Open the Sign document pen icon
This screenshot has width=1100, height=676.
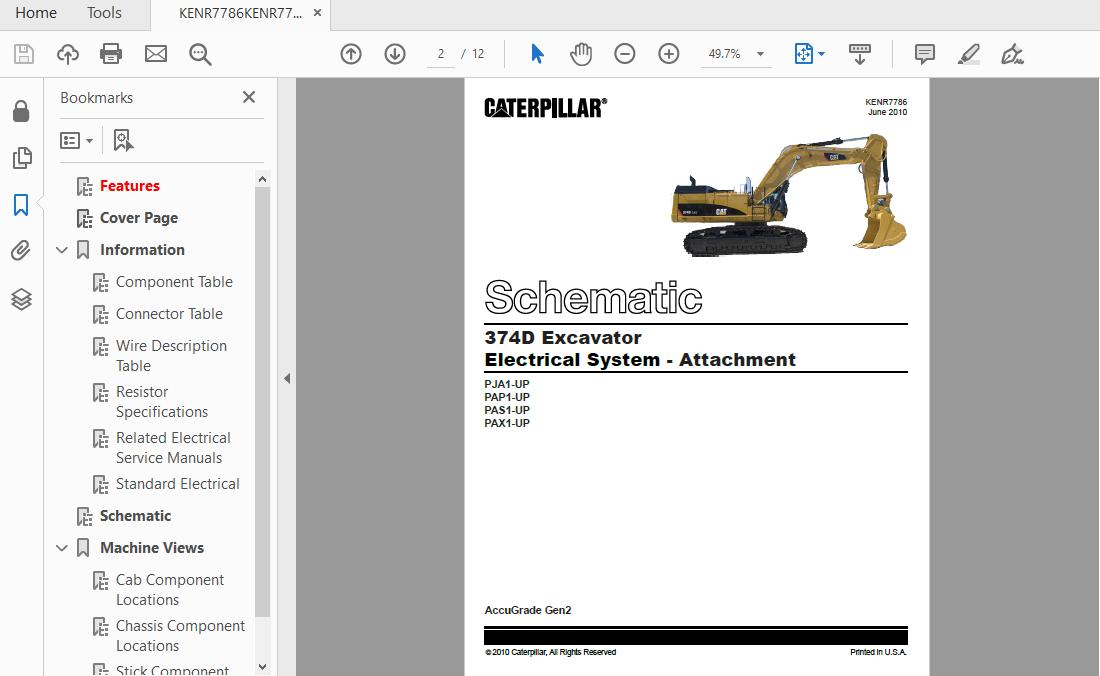[x=1012, y=54]
